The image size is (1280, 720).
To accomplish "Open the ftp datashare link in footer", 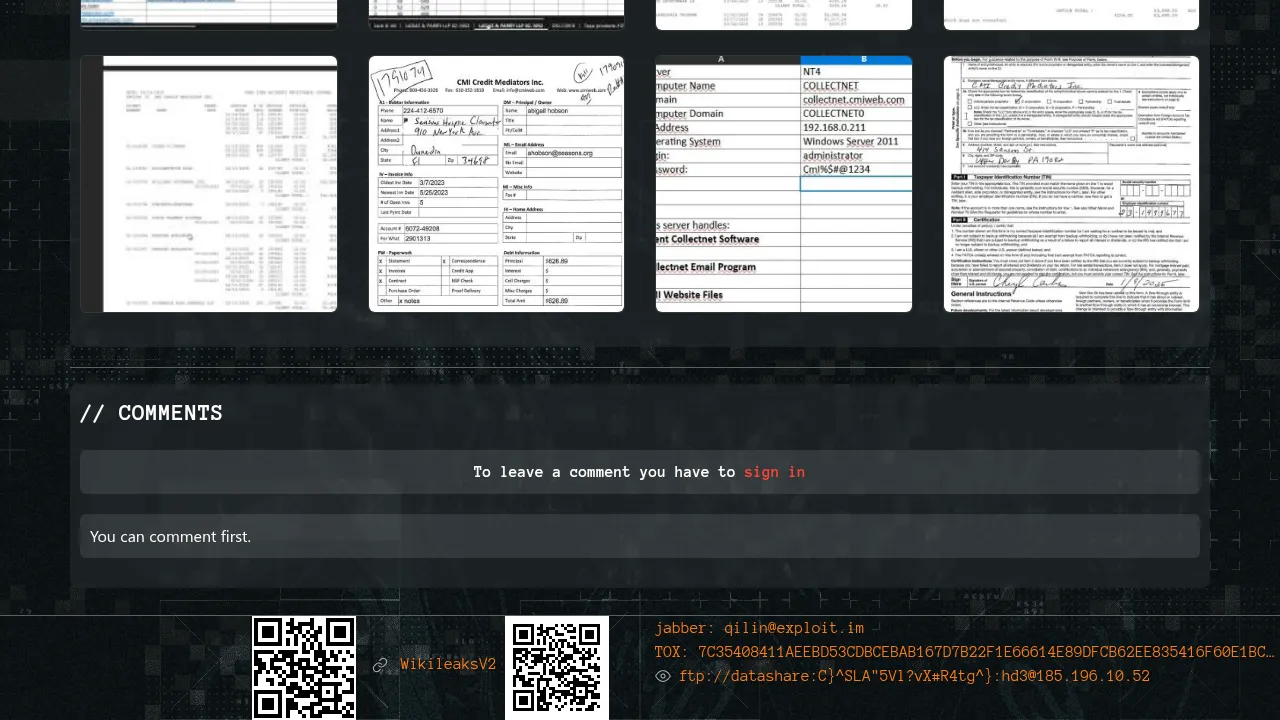I will point(914,676).
